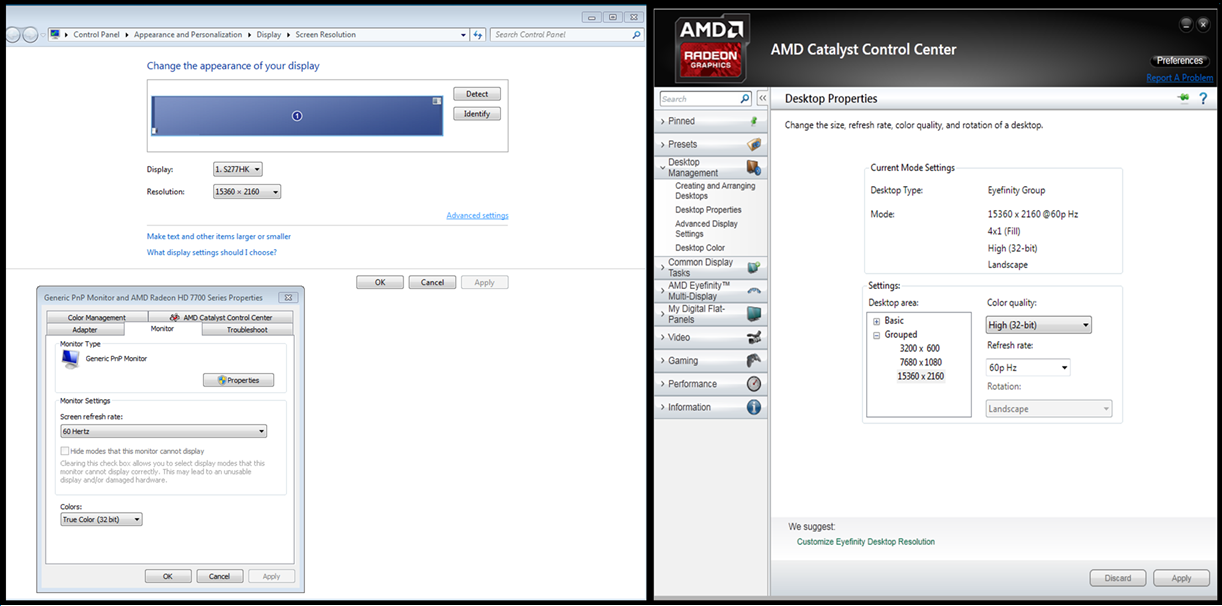Open the Resolution 15360 x 2160 dropdown
1222x606 pixels.
247,191
